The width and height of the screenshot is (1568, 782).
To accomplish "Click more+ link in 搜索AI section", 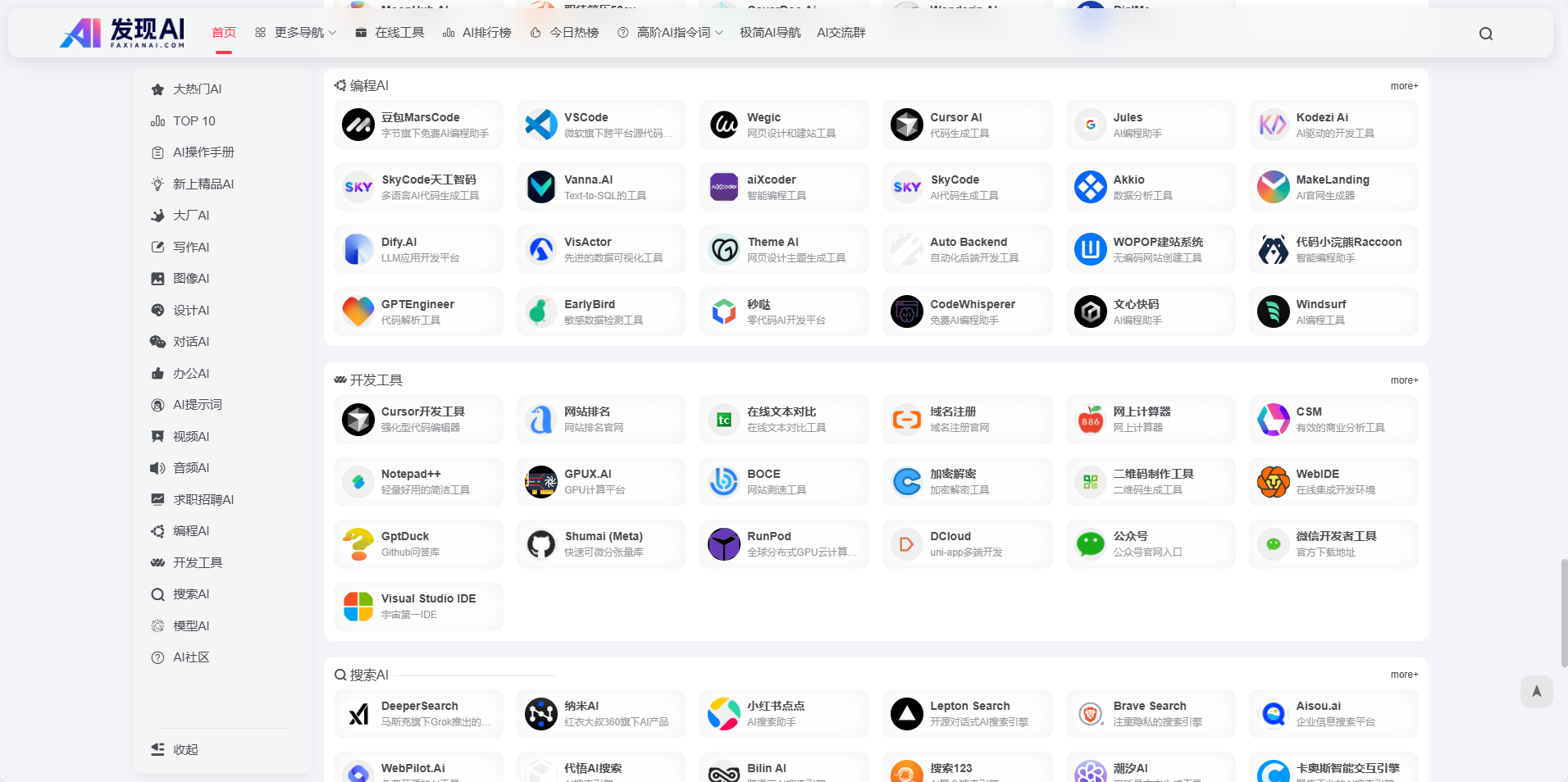I will tap(1403, 675).
